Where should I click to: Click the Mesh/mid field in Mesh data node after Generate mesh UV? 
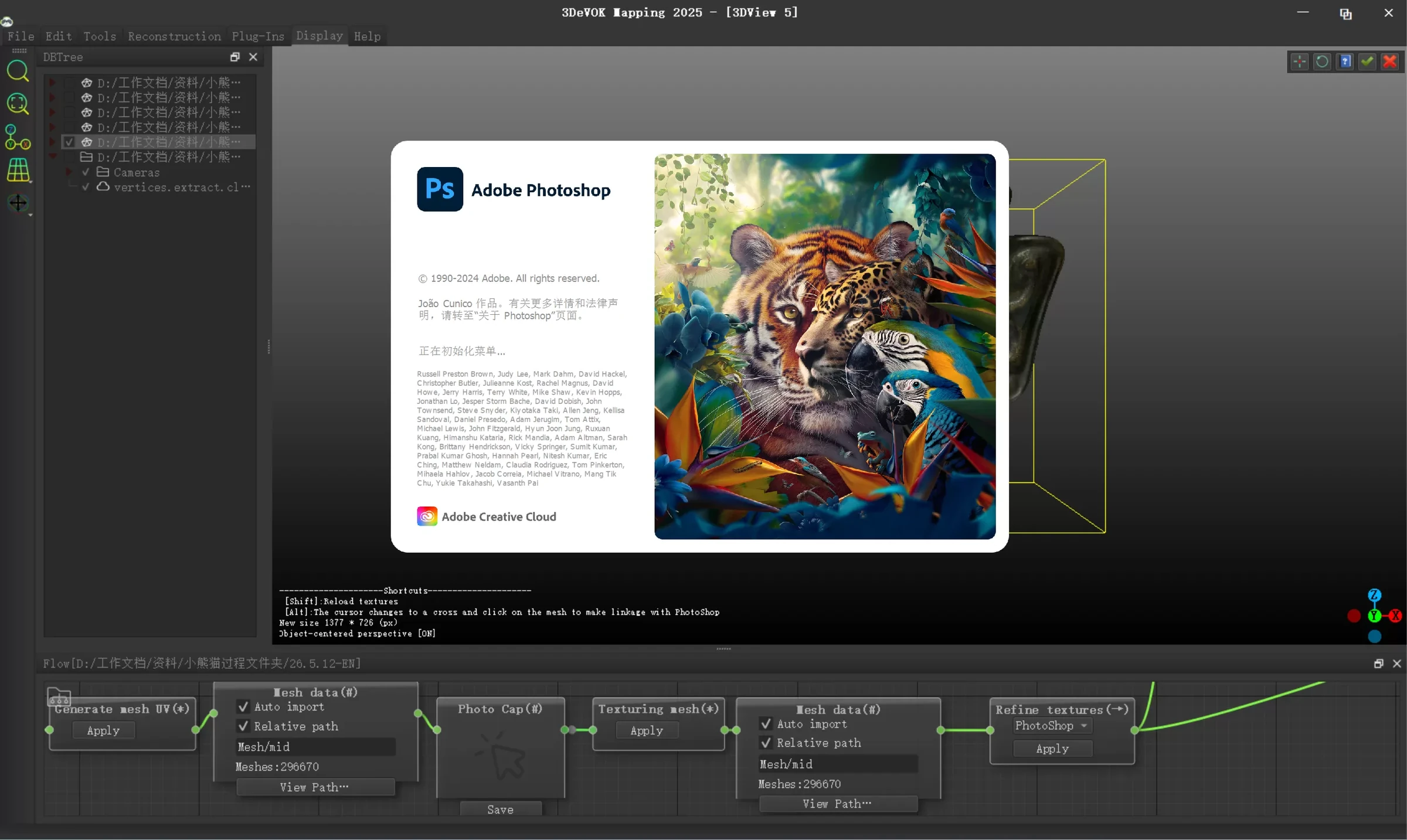(315, 747)
